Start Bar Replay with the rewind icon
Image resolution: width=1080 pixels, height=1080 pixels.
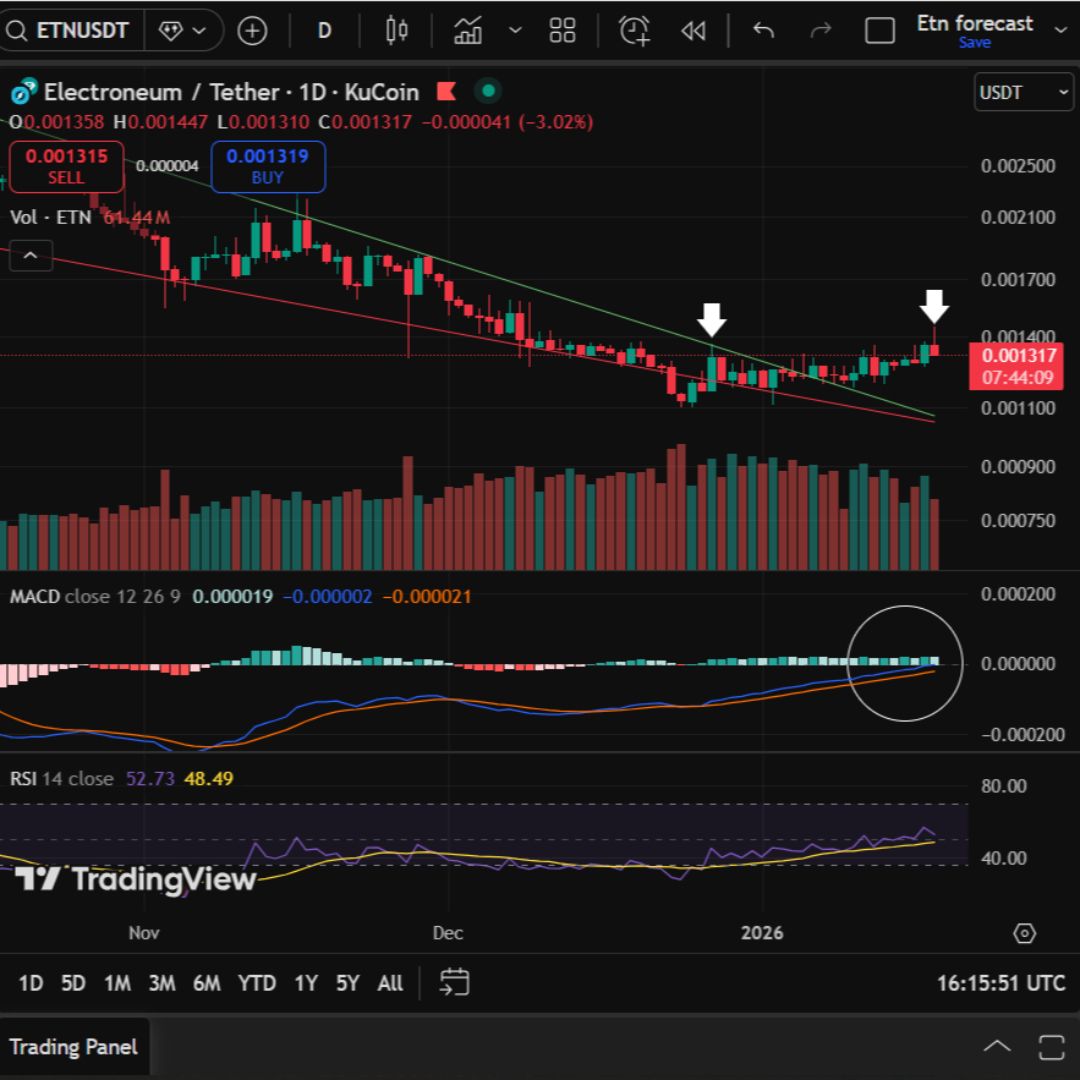(693, 31)
